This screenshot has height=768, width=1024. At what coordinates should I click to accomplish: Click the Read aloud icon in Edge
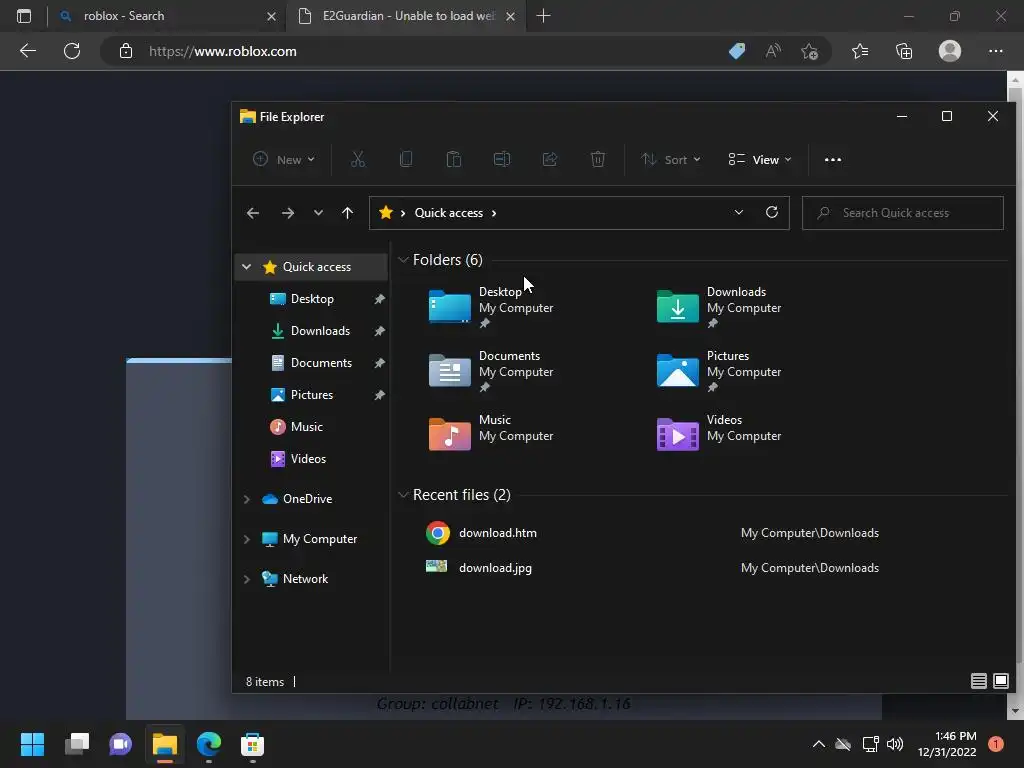click(x=773, y=51)
